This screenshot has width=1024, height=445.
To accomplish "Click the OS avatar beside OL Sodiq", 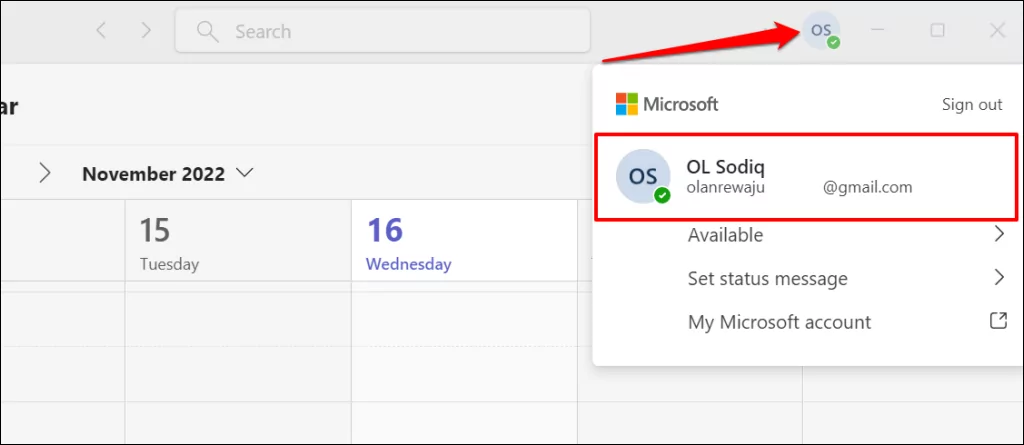I will coord(642,177).
